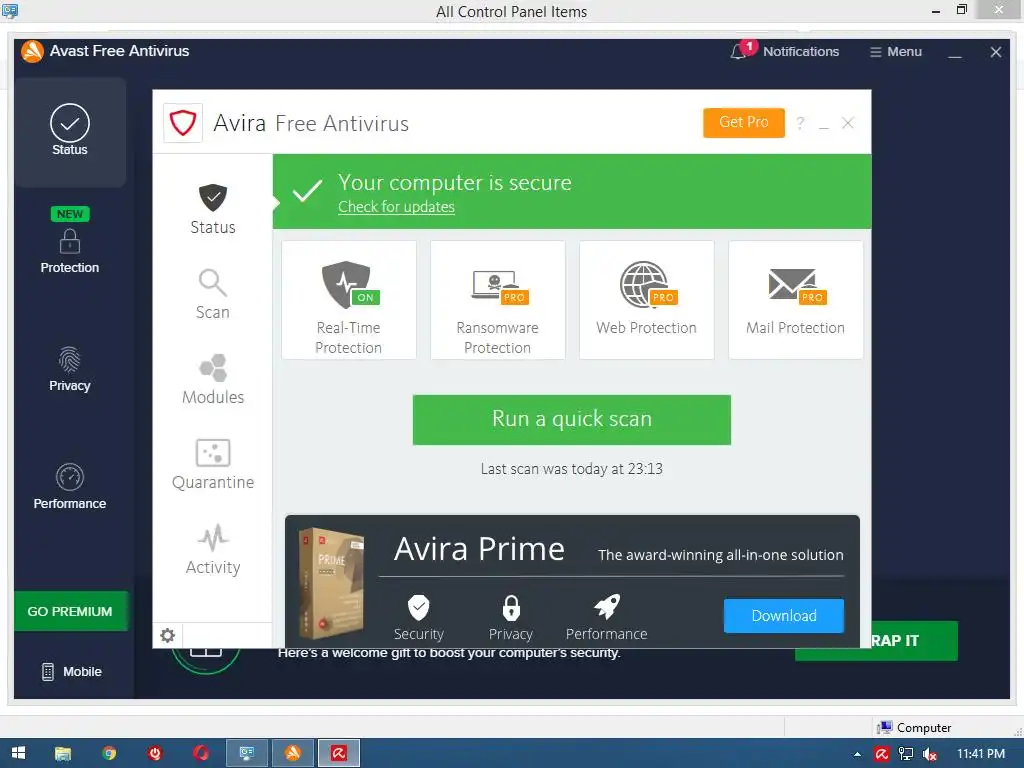This screenshot has width=1024, height=768.
Task: Click the 11:41 PM clock
Action: pyautogui.click(x=981, y=754)
